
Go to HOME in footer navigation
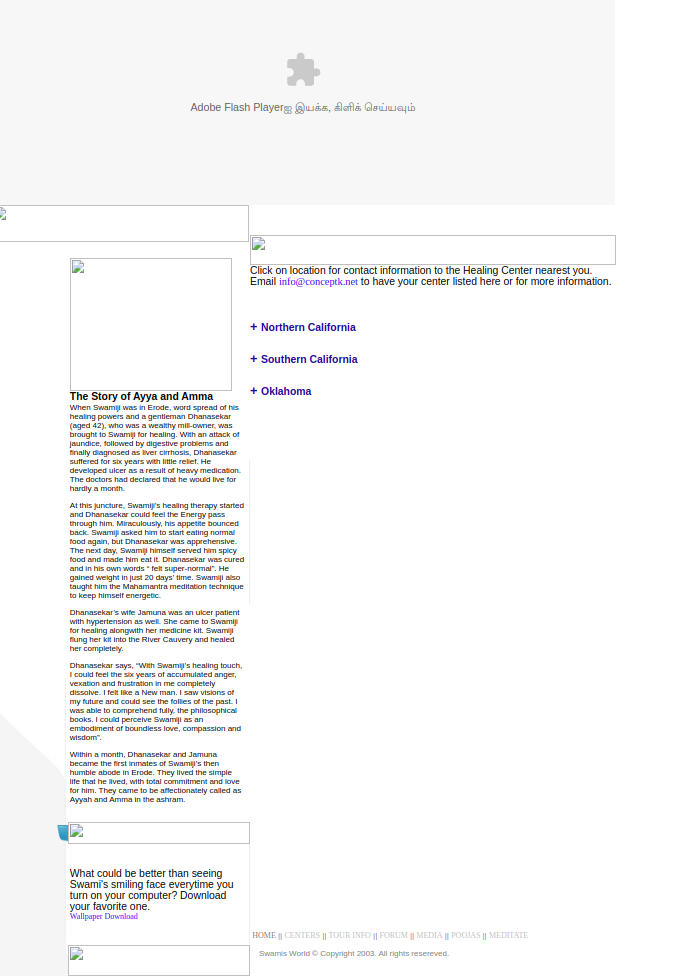point(264,936)
